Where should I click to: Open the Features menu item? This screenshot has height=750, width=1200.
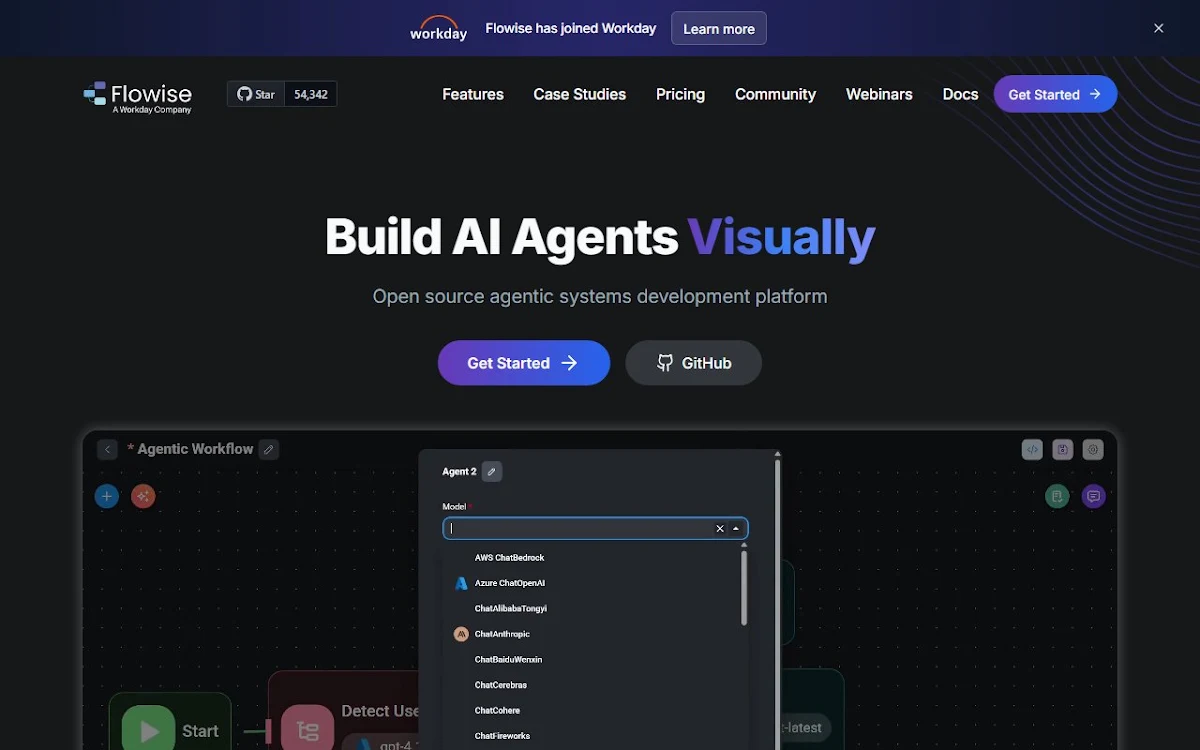(x=473, y=94)
